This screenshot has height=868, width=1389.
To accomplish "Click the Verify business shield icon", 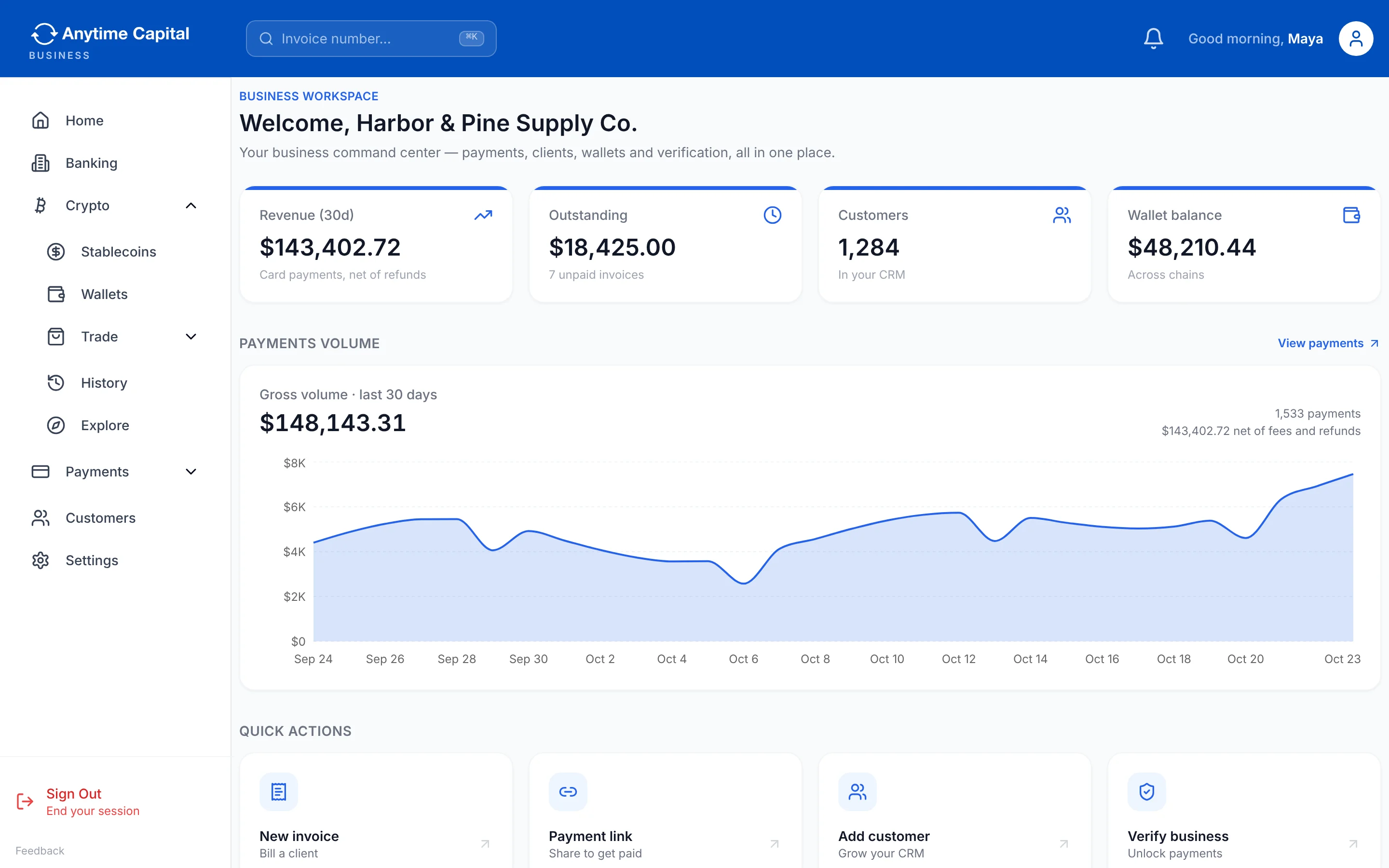I will 1146,792.
